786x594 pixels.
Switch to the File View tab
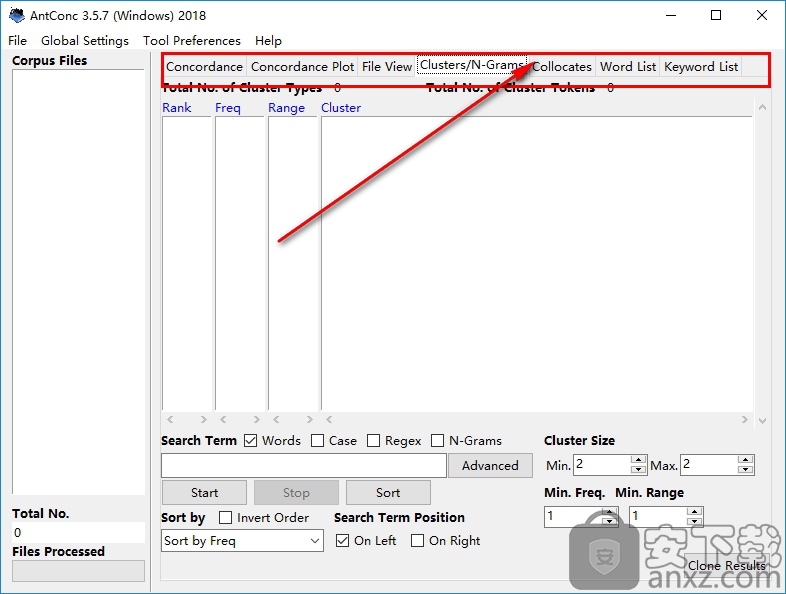coord(386,67)
